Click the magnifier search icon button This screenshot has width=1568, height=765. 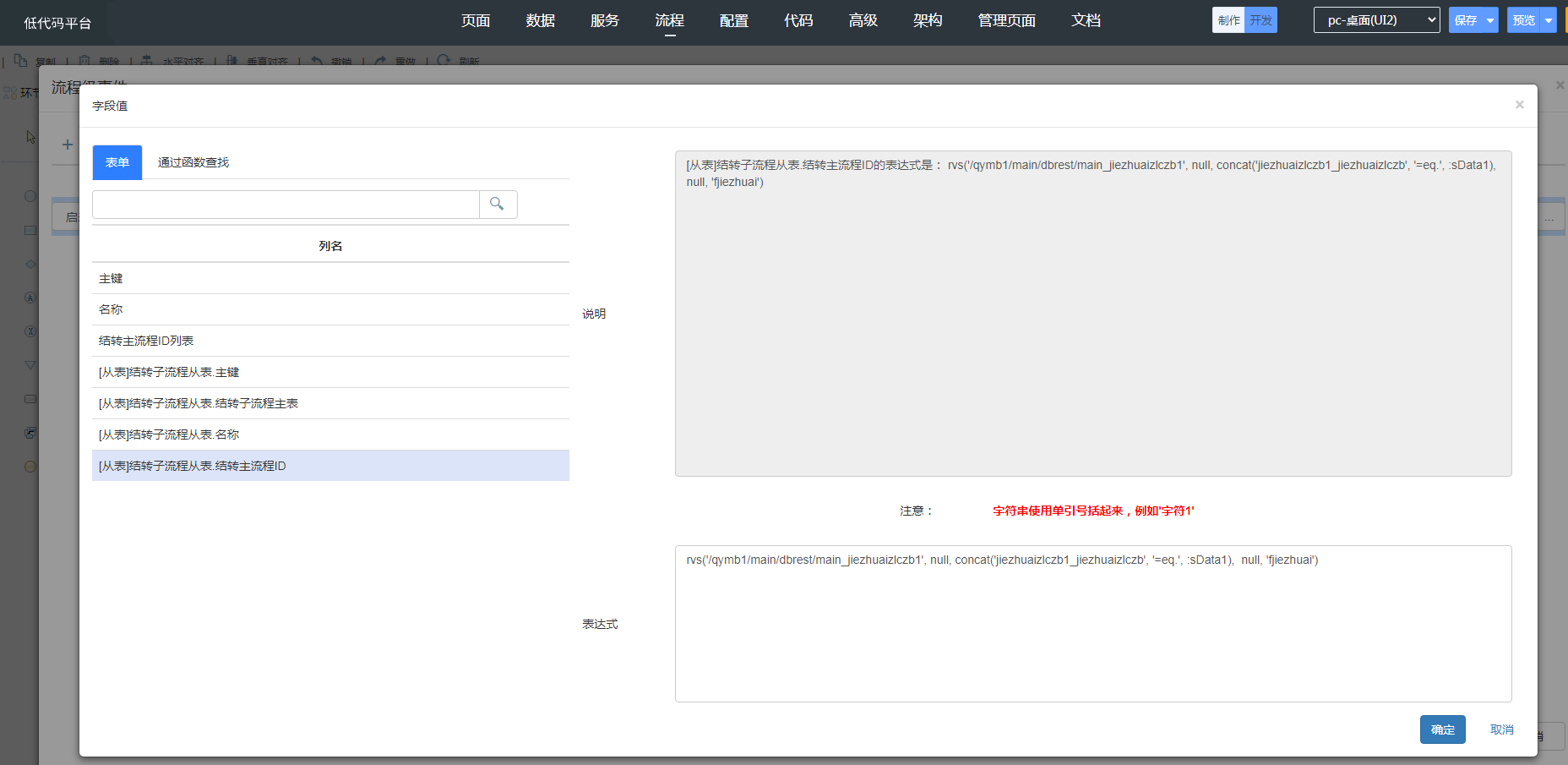498,205
